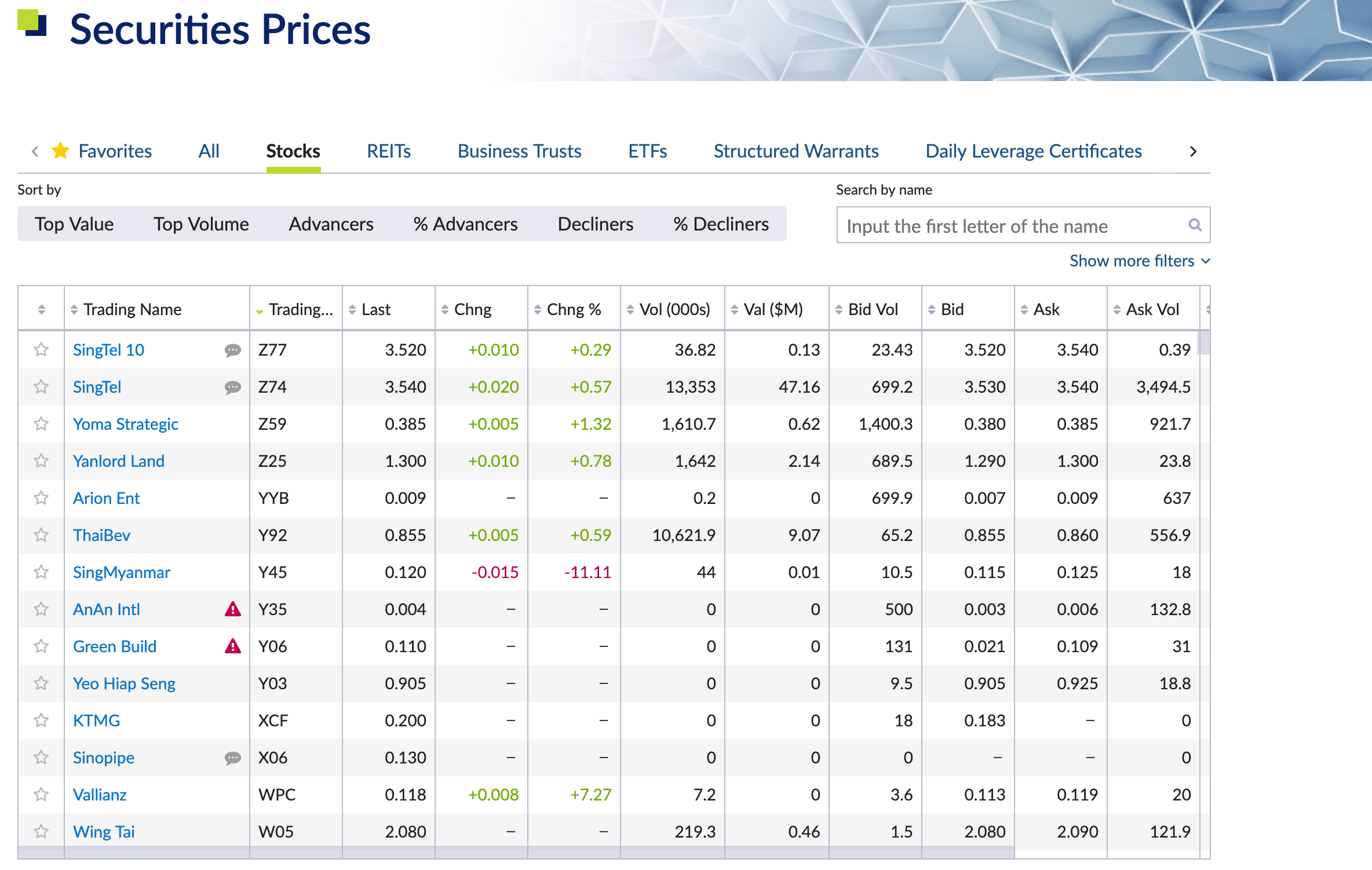The width and height of the screenshot is (1372, 870).
Task: Sort by Vol (000s) column header
Action: coord(674,310)
